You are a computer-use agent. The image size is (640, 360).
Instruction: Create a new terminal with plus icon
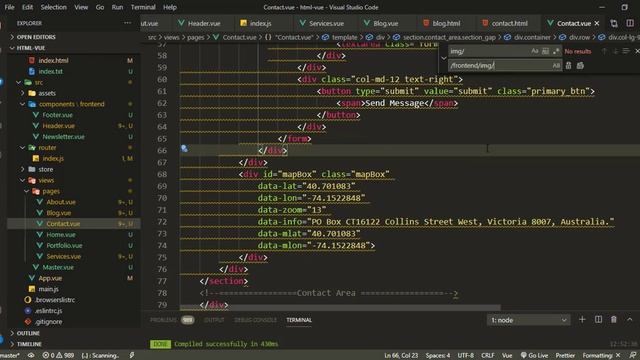click(582, 320)
